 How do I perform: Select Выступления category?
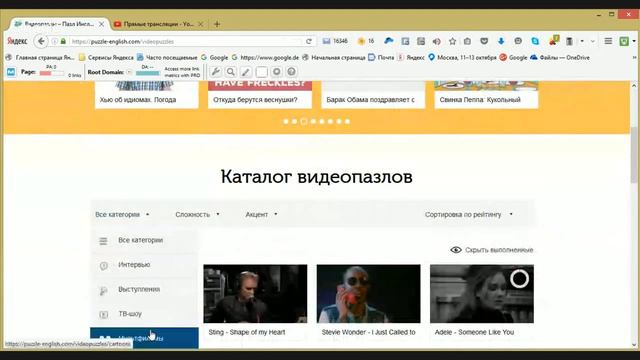[144, 289]
